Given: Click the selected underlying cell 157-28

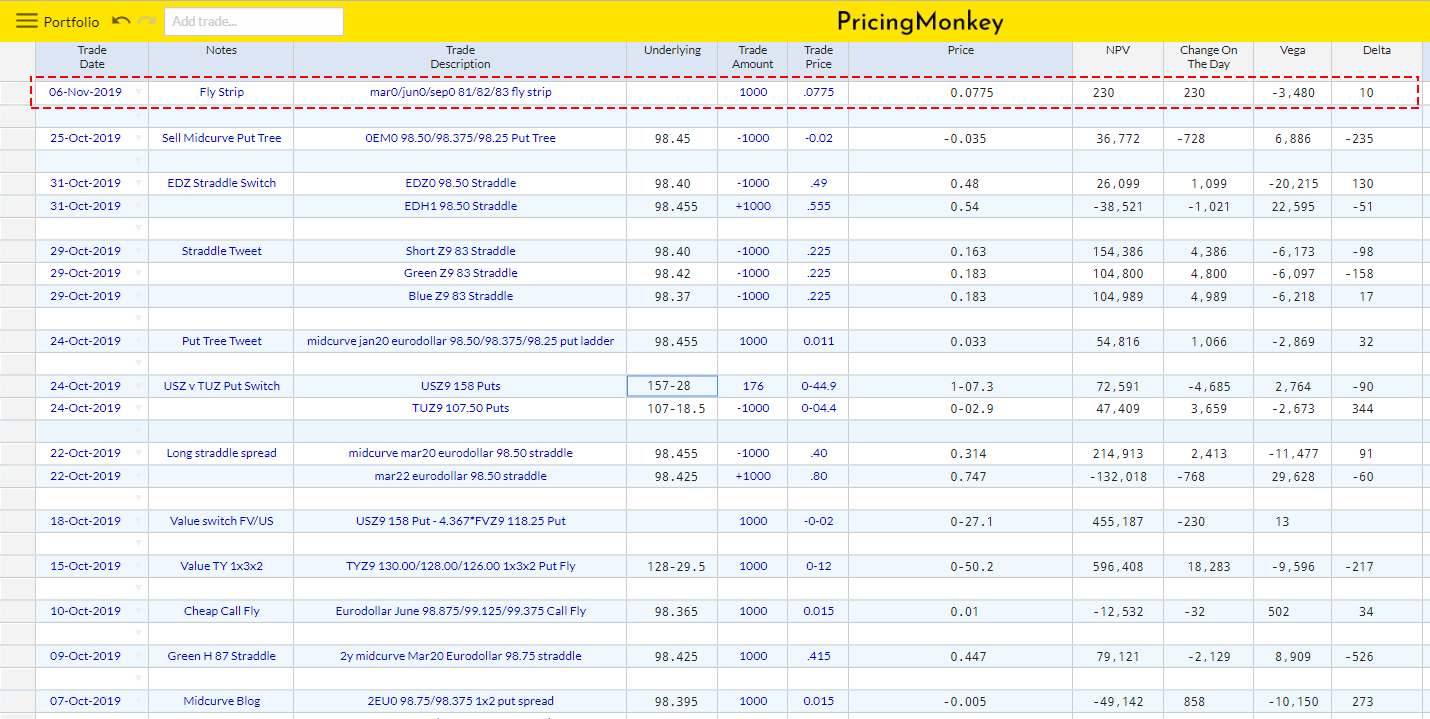Looking at the screenshot, I should (x=672, y=386).
